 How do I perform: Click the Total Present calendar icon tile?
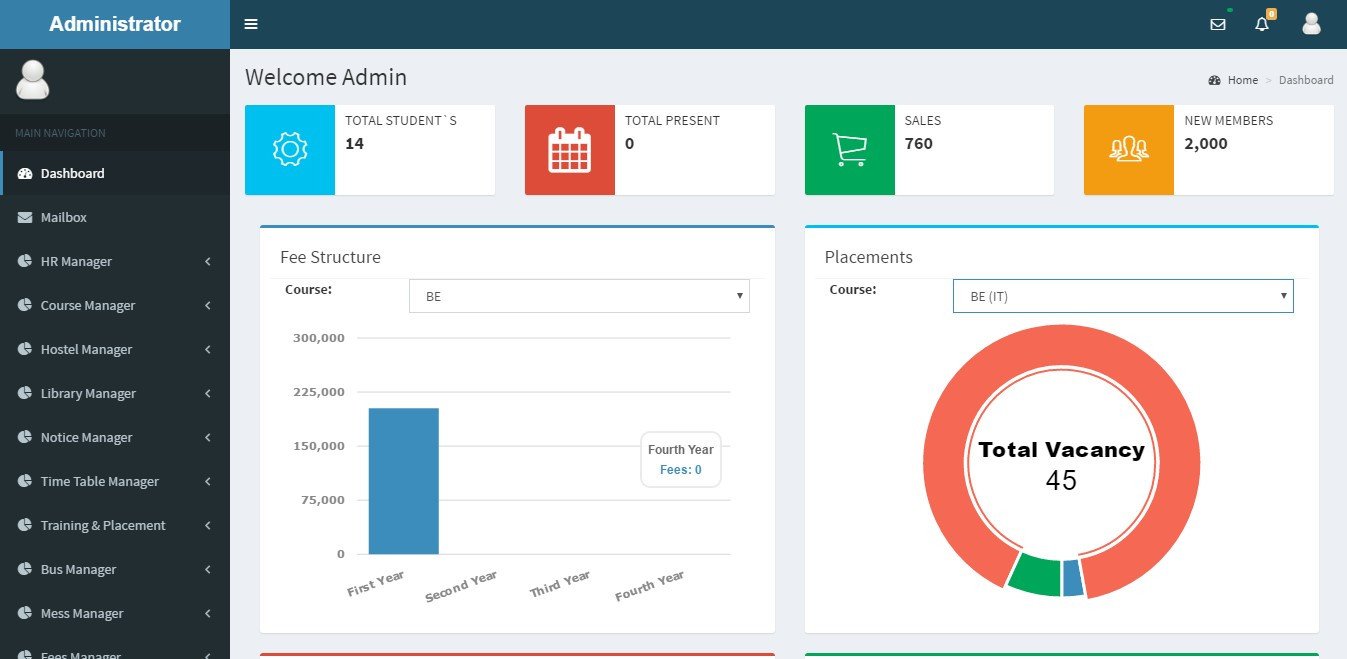(x=569, y=150)
